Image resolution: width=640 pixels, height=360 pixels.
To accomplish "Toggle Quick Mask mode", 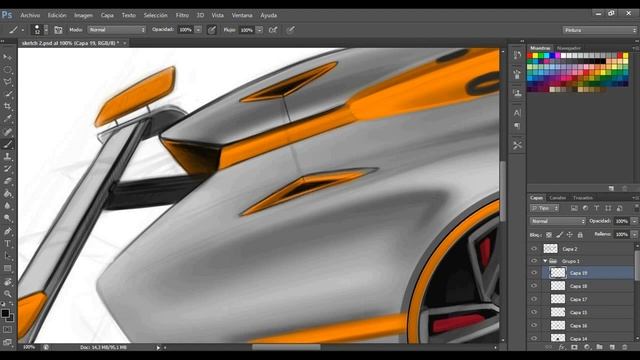I will (x=7, y=329).
